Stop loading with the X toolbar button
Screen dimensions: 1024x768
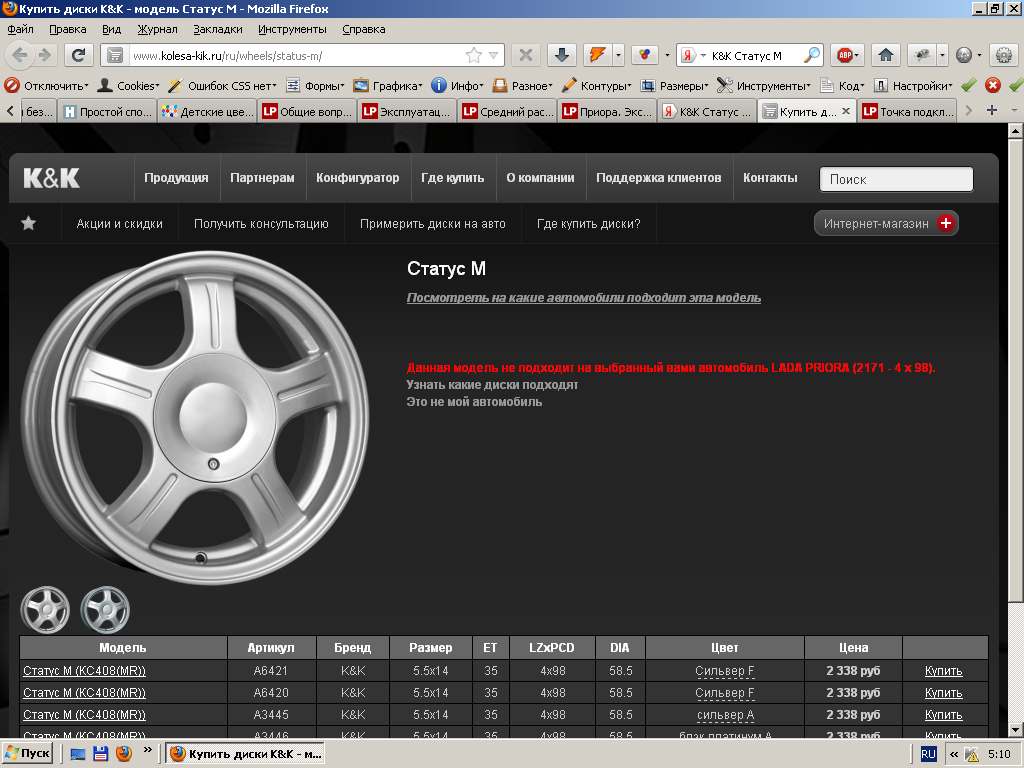tap(525, 56)
